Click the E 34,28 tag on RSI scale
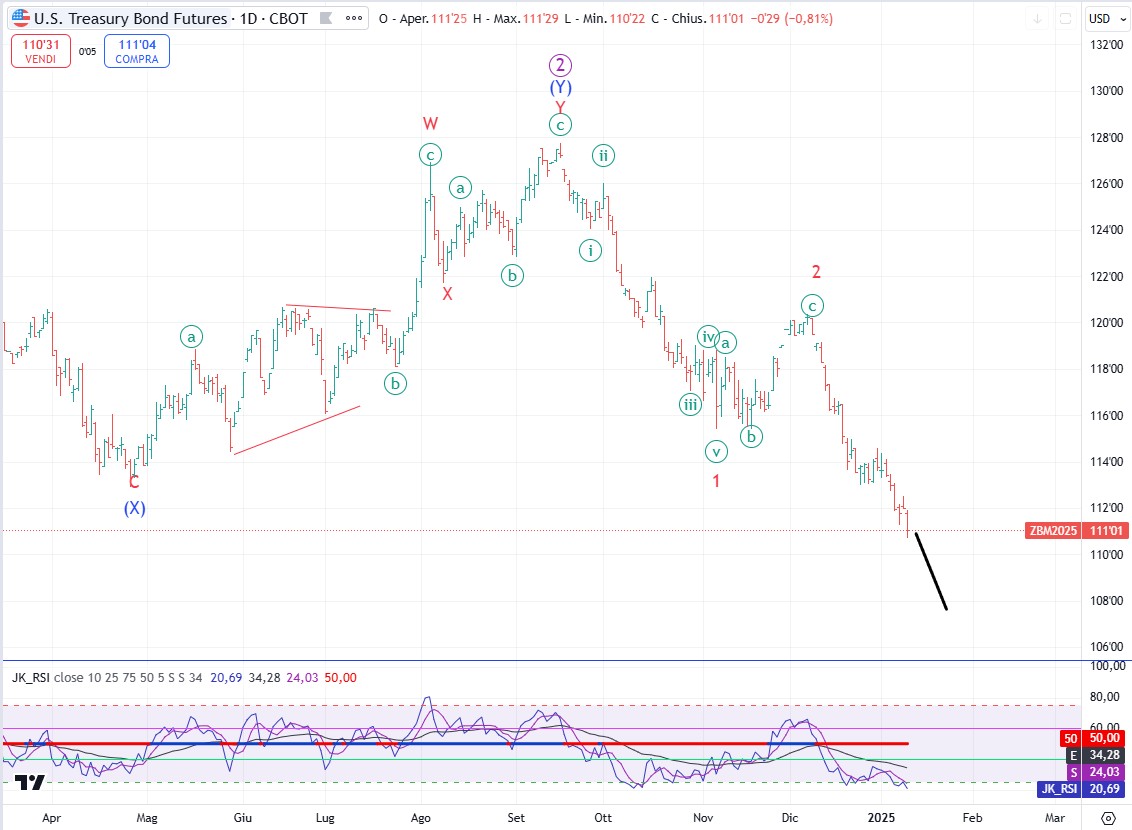The height and width of the screenshot is (830, 1132). coord(1094,755)
